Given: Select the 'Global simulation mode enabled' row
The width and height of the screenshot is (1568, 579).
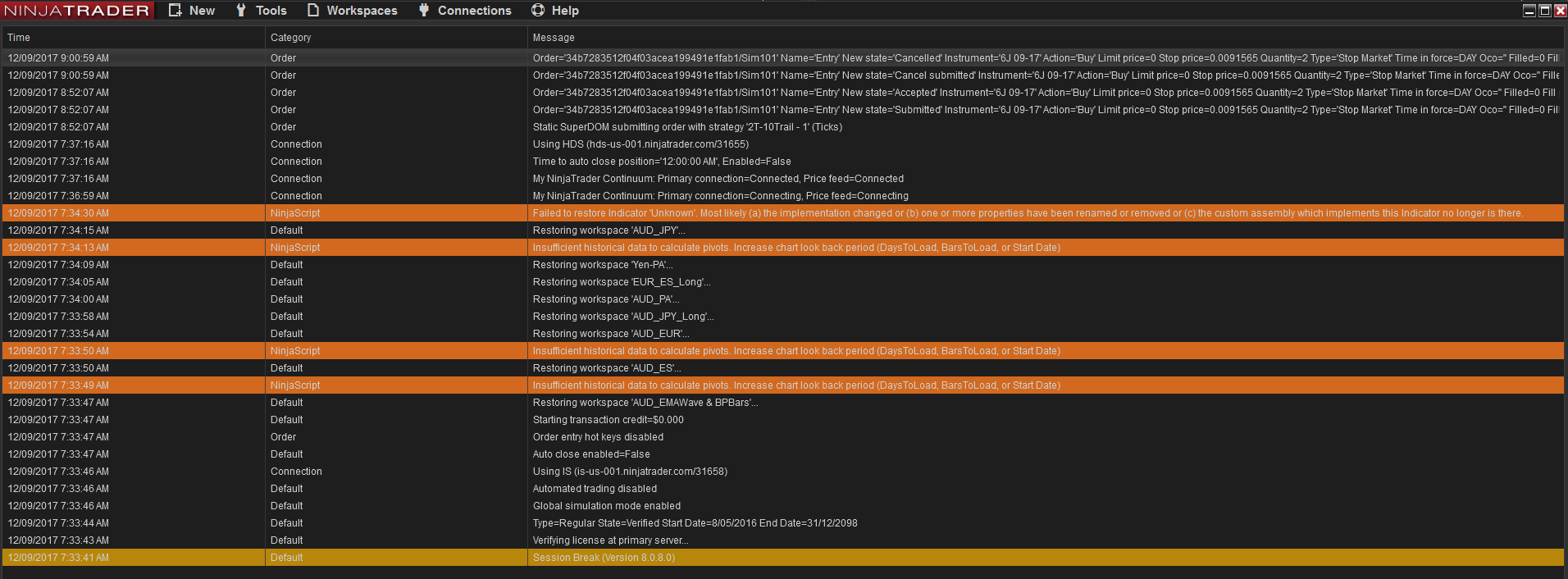Looking at the screenshot, I should pyautogui.click(x=606, y=506).
